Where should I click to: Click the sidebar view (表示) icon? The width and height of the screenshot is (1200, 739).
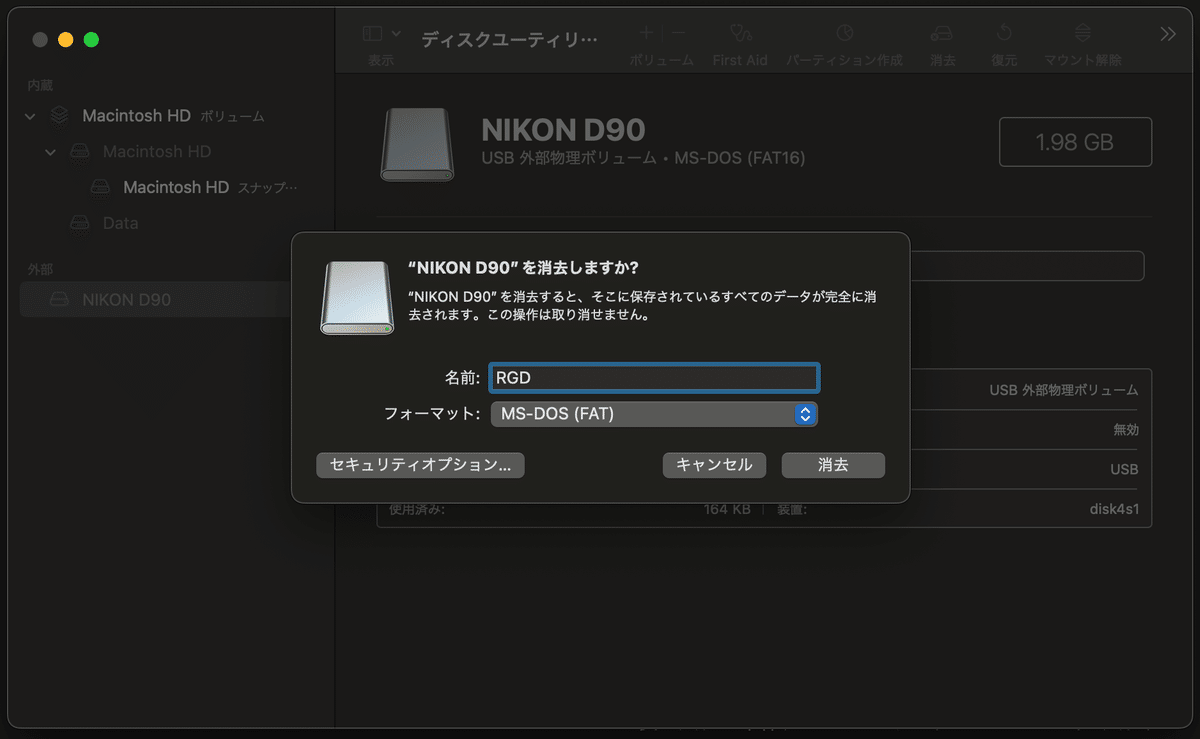pos(373,34)
